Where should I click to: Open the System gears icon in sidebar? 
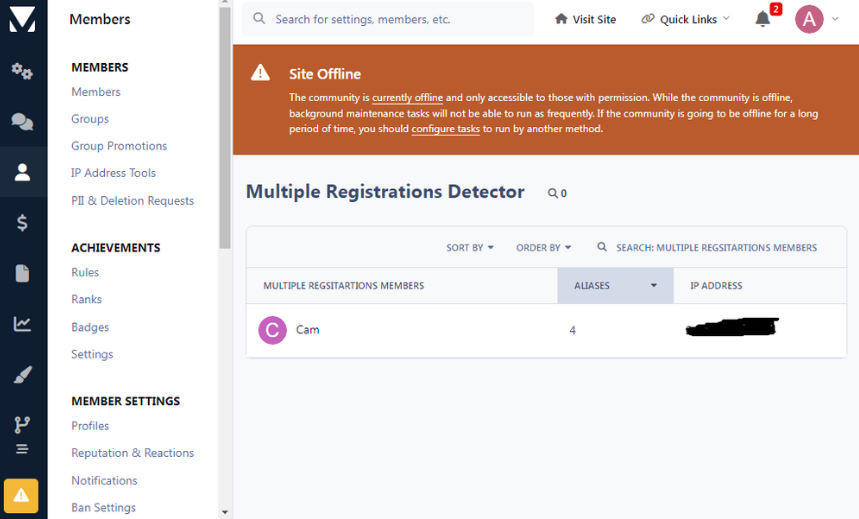[22, 71]
